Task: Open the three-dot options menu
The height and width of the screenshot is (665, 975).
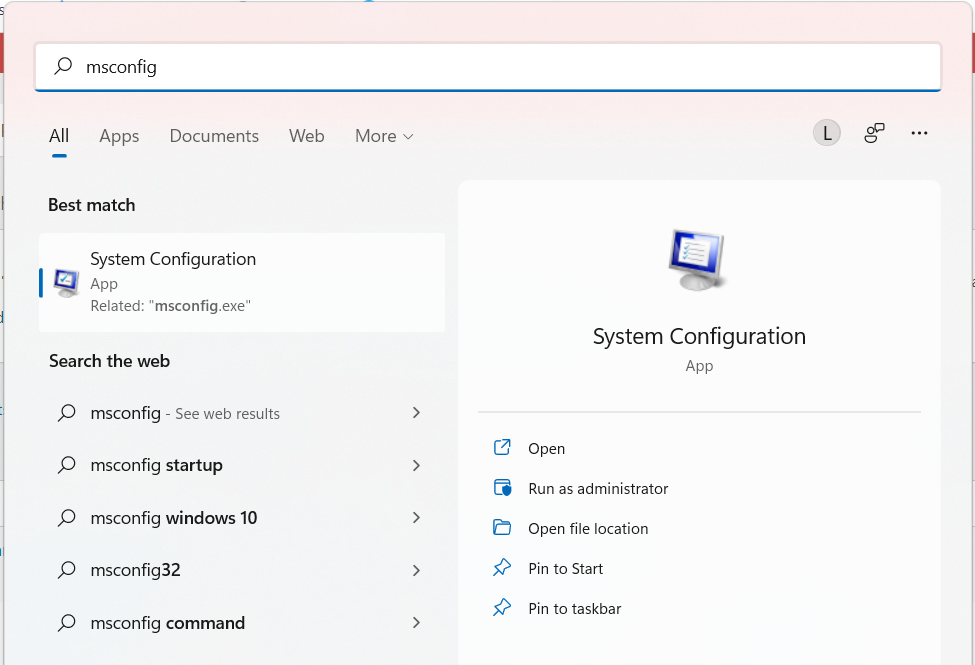Action: [919, 133]
